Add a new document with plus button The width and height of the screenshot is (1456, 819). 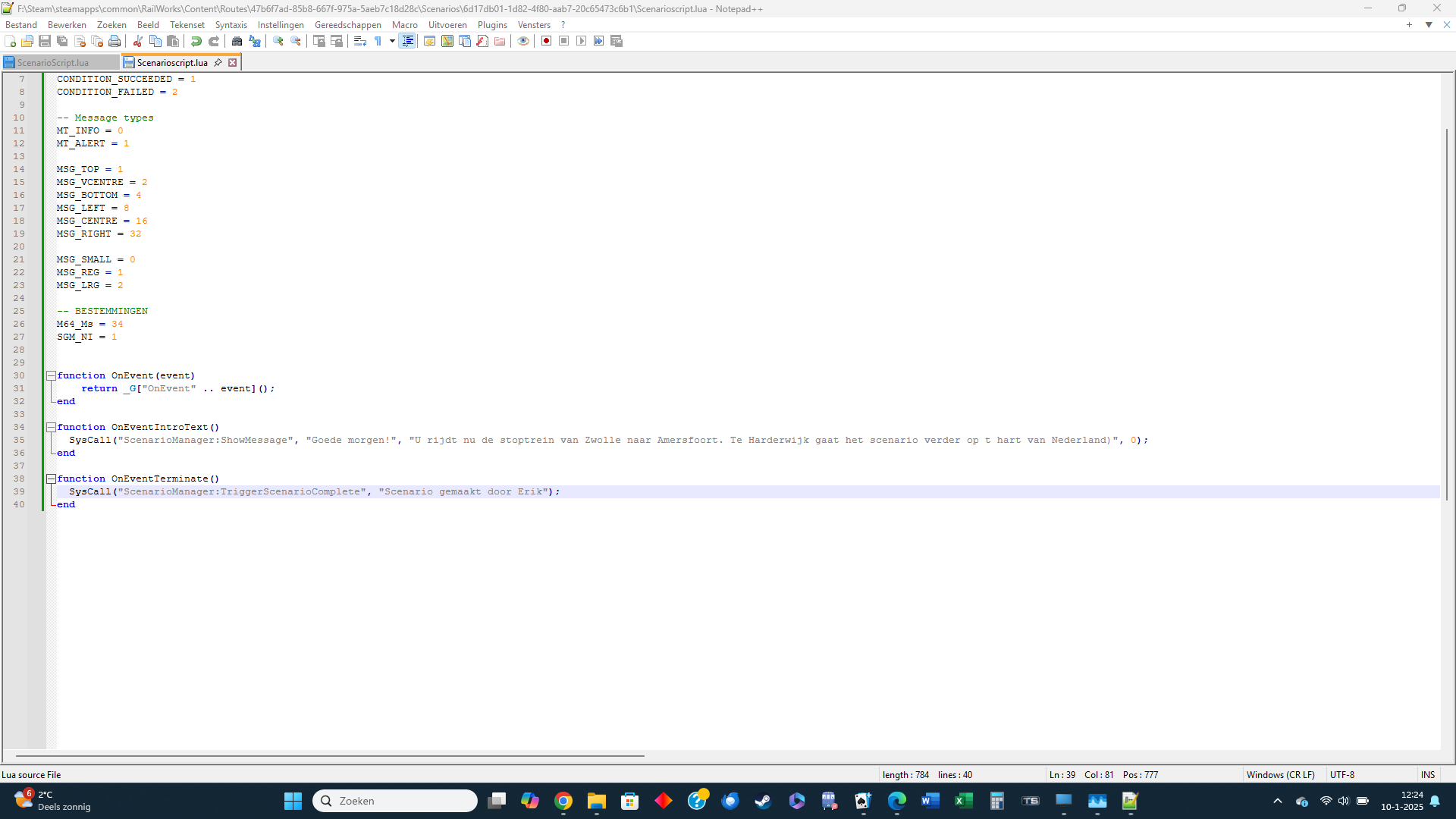[x=1409, y=25]
